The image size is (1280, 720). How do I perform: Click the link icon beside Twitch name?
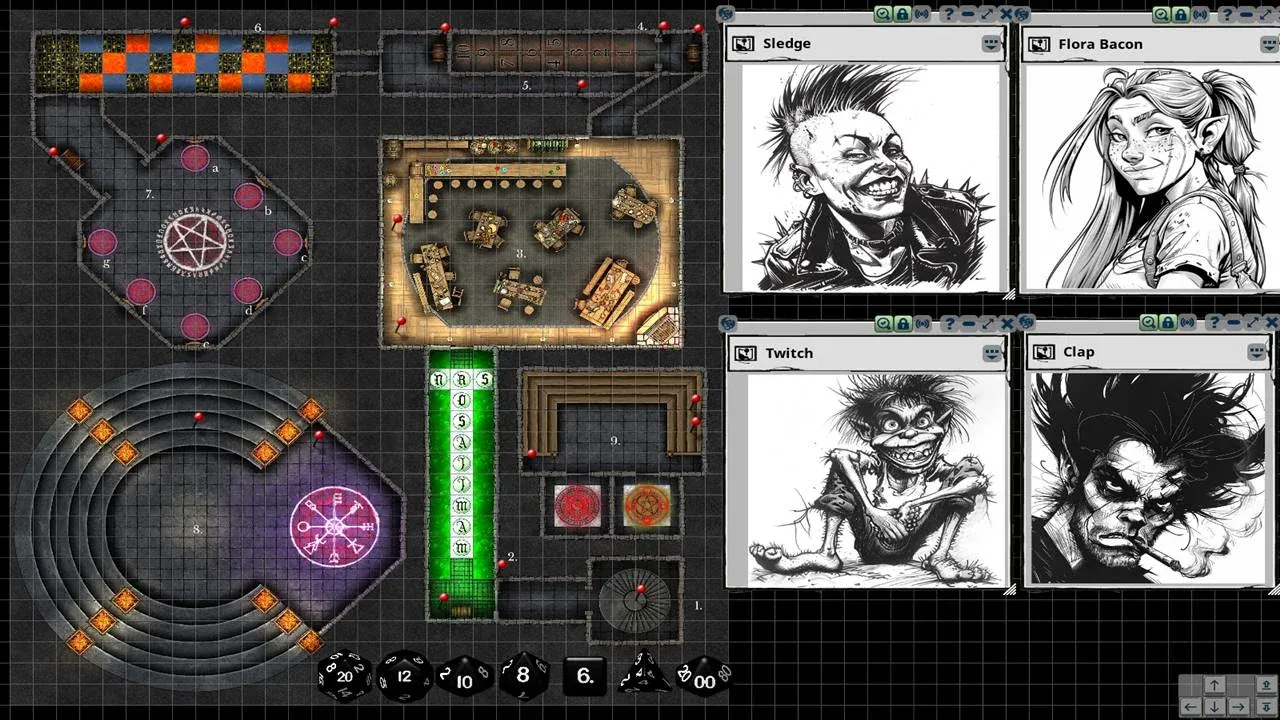[745, 353]
